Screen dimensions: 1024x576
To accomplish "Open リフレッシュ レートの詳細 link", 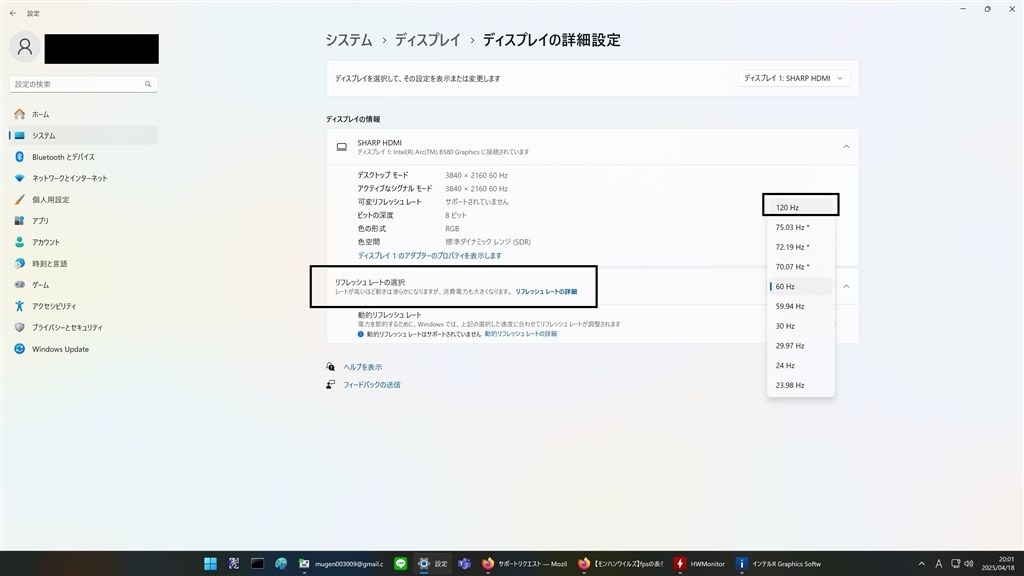I will 546,292.
